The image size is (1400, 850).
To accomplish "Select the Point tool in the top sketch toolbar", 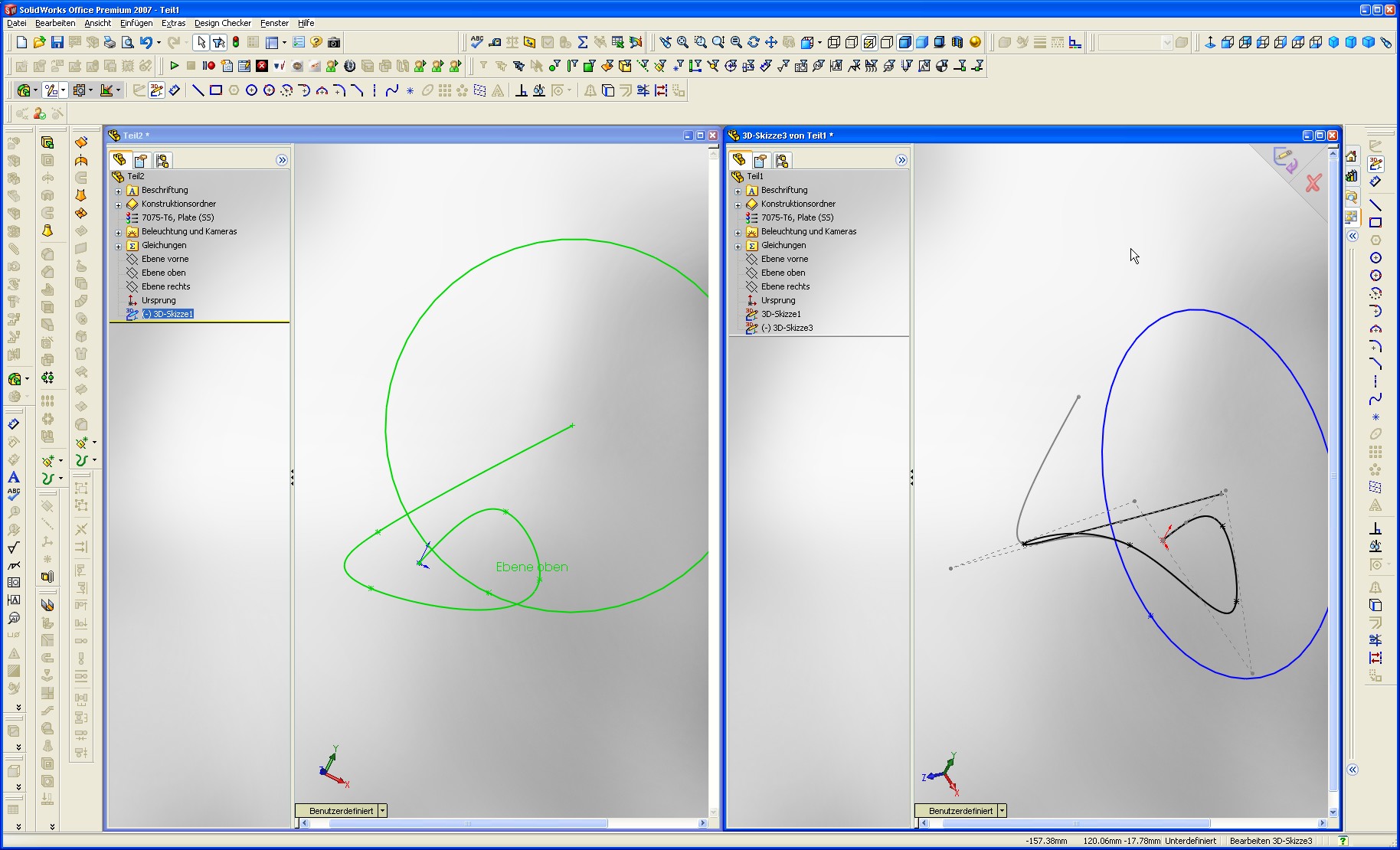I will [x=411, y=90].
